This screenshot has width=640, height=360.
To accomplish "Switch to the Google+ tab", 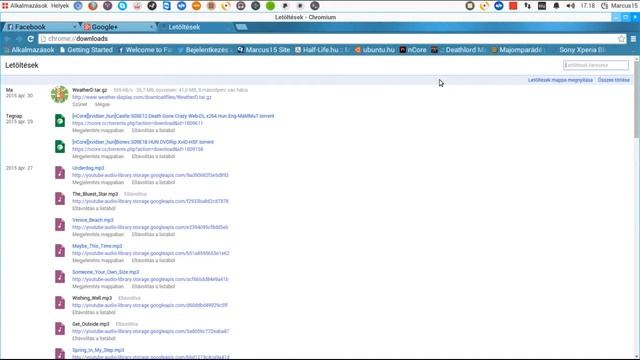I will (x=118, y=27).
